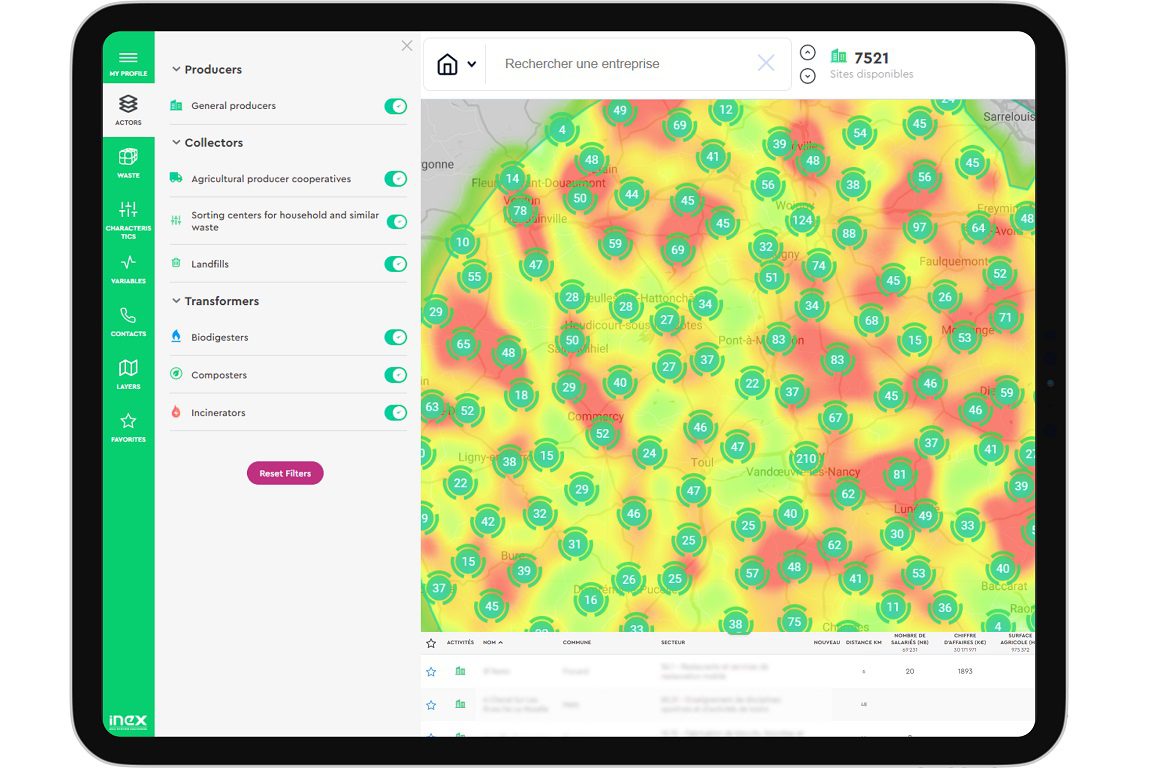The image size is (1174, 768).
Task: Disable the General producers toggle
Action: (397, 105)
